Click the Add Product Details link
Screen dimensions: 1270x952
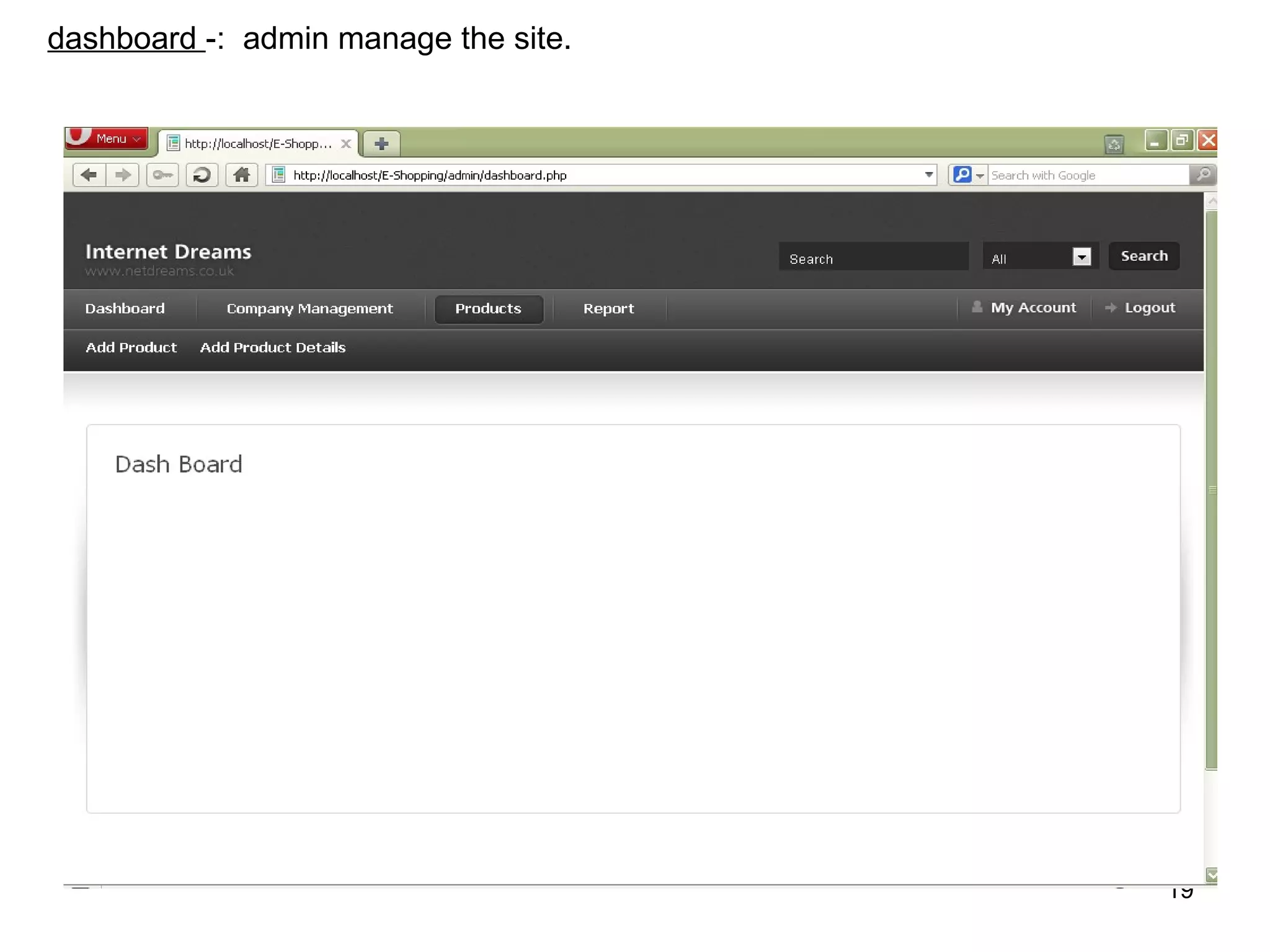tap(272, 348)
